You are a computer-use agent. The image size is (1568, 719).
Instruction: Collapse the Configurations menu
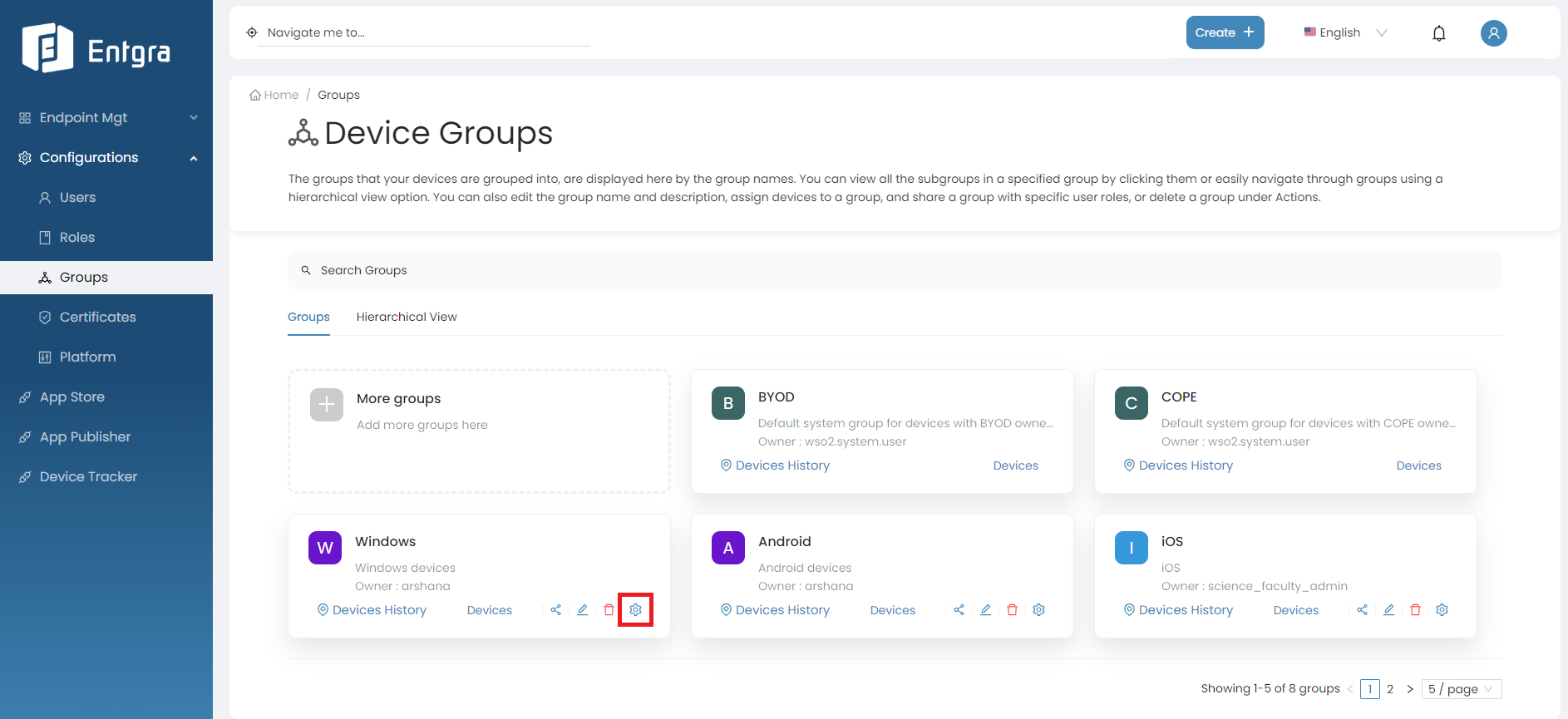[106, 158]
